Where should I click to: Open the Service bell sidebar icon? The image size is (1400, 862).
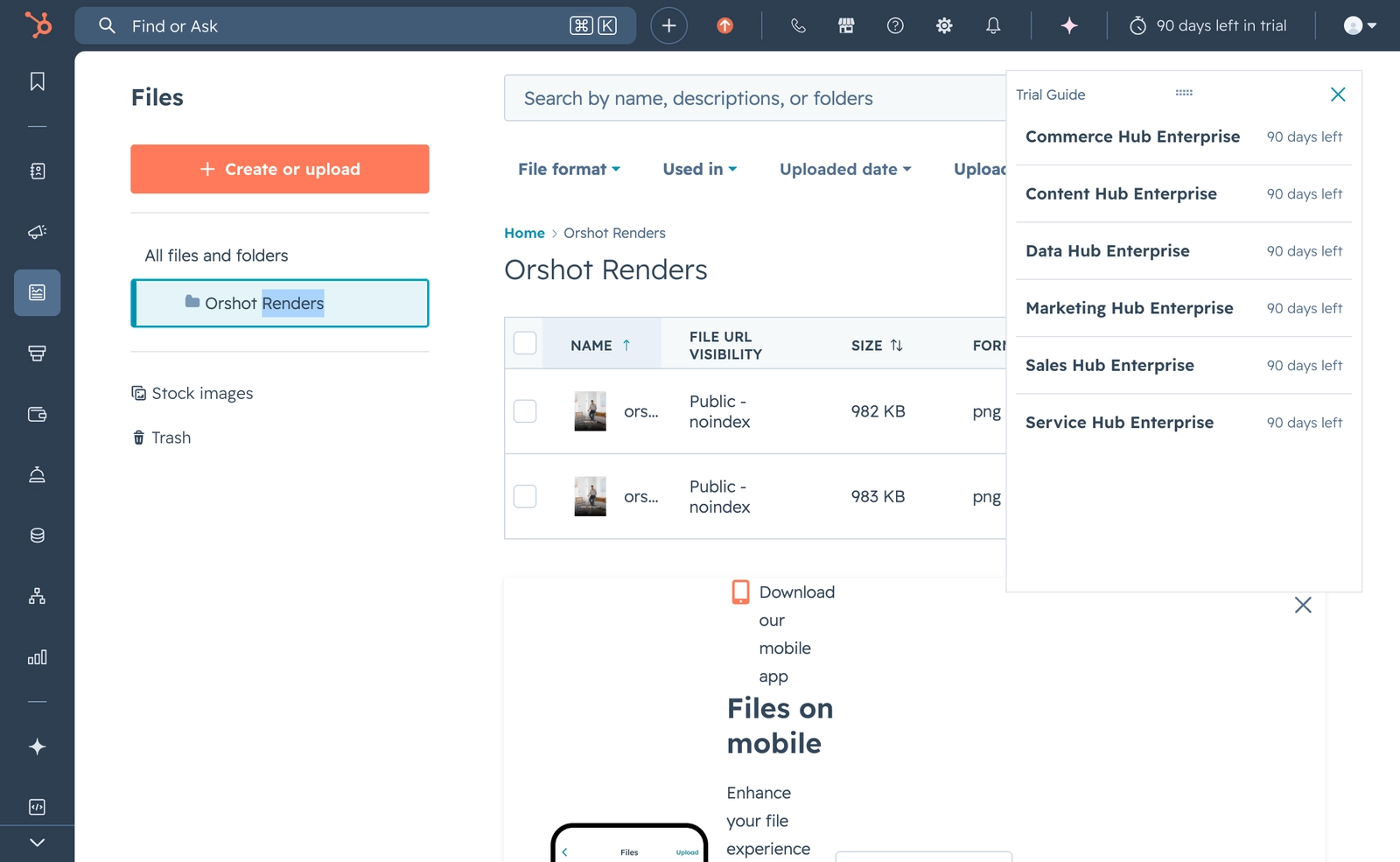pyautogui.click(x=37, y=474)
